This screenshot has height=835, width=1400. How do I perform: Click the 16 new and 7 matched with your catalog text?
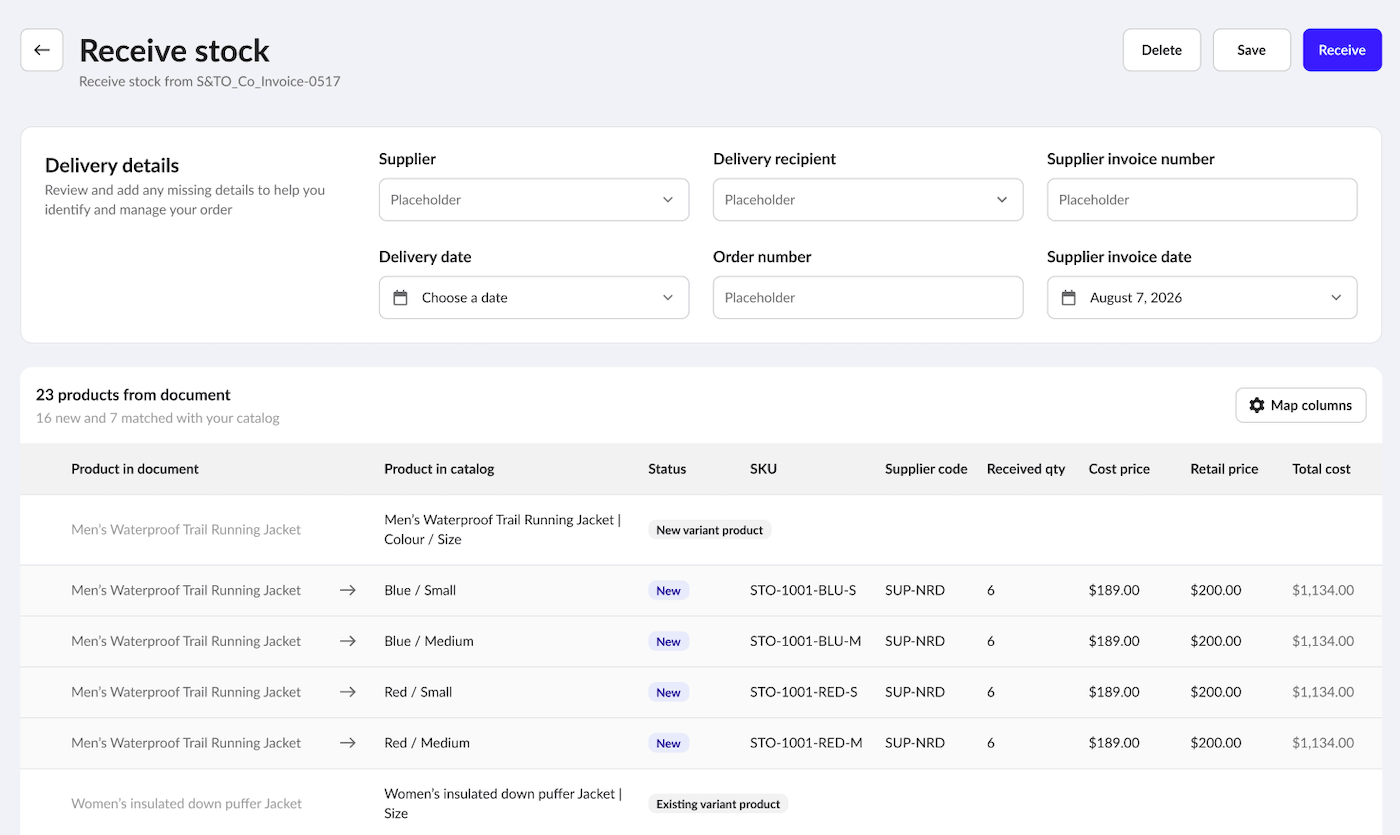click(x=158, y=418)
